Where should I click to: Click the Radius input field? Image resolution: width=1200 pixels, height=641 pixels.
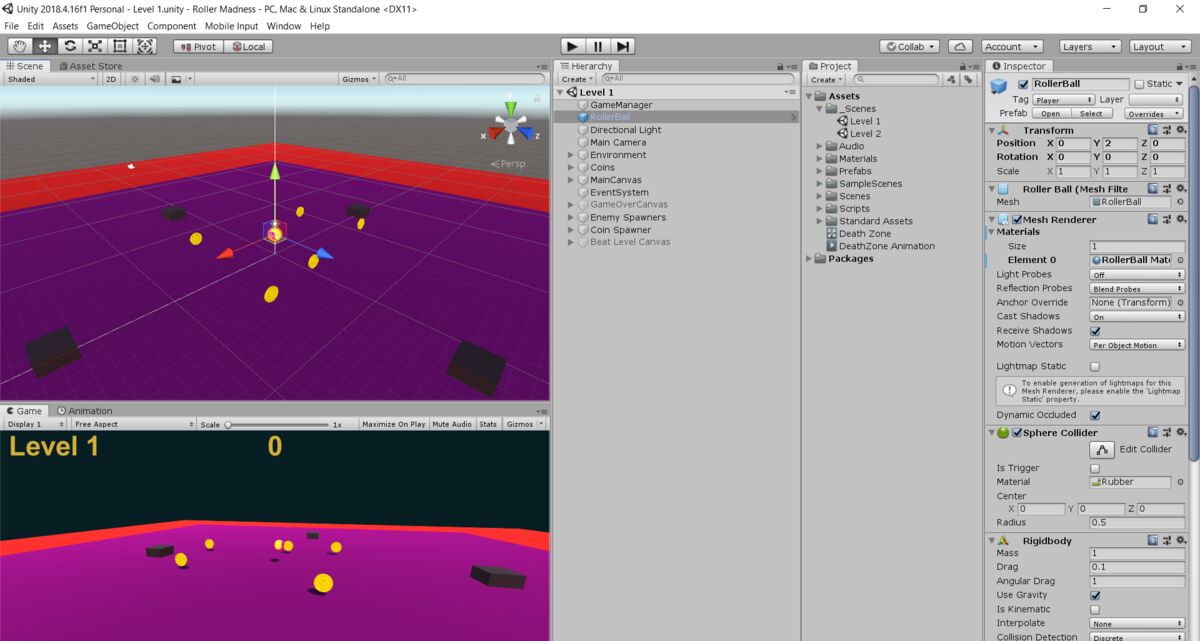[1137, 523]
